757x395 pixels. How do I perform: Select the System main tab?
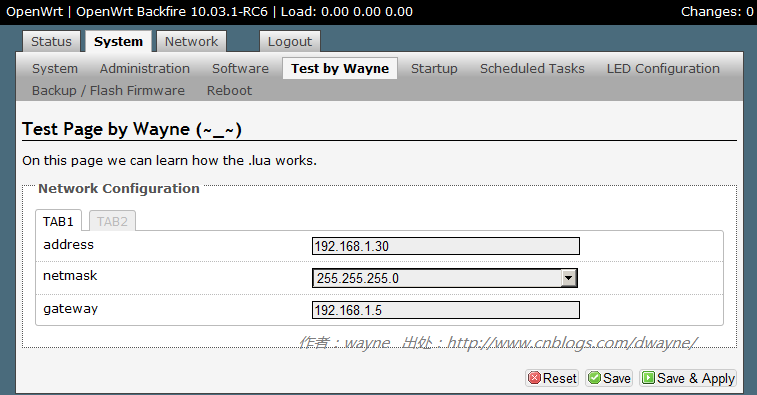[x=118, y=42]
